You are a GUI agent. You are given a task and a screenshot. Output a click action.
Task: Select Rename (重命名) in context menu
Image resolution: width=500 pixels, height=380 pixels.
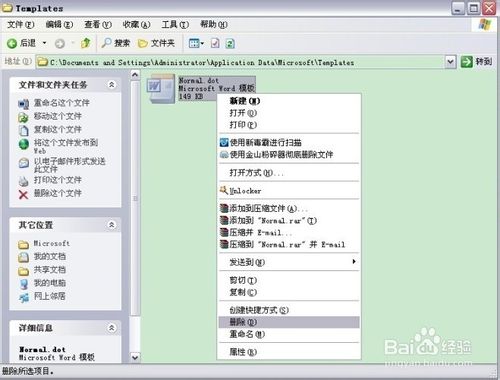pyautogui.click(x=289, y=334)
